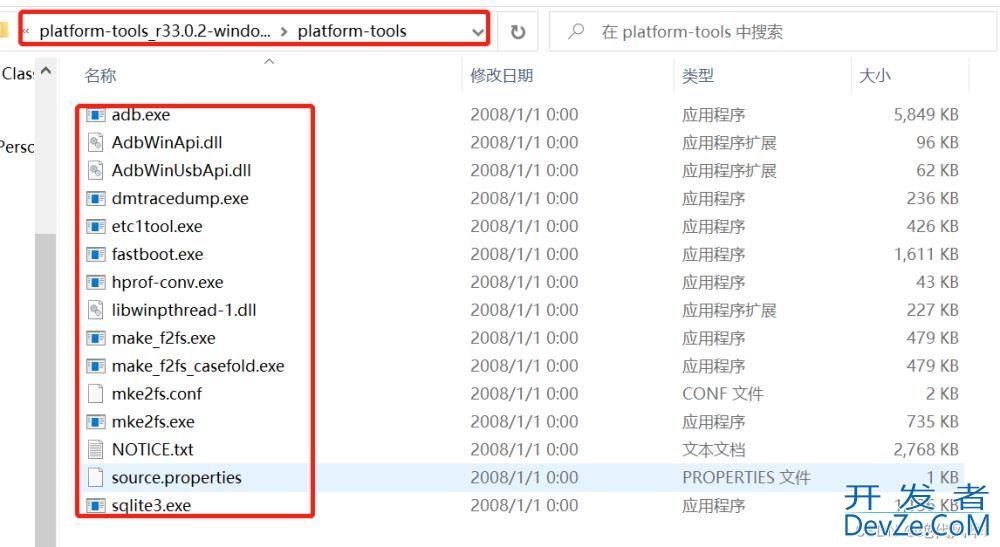Click the 96 KB size value

pyautogui.click(x=938, y=143)
